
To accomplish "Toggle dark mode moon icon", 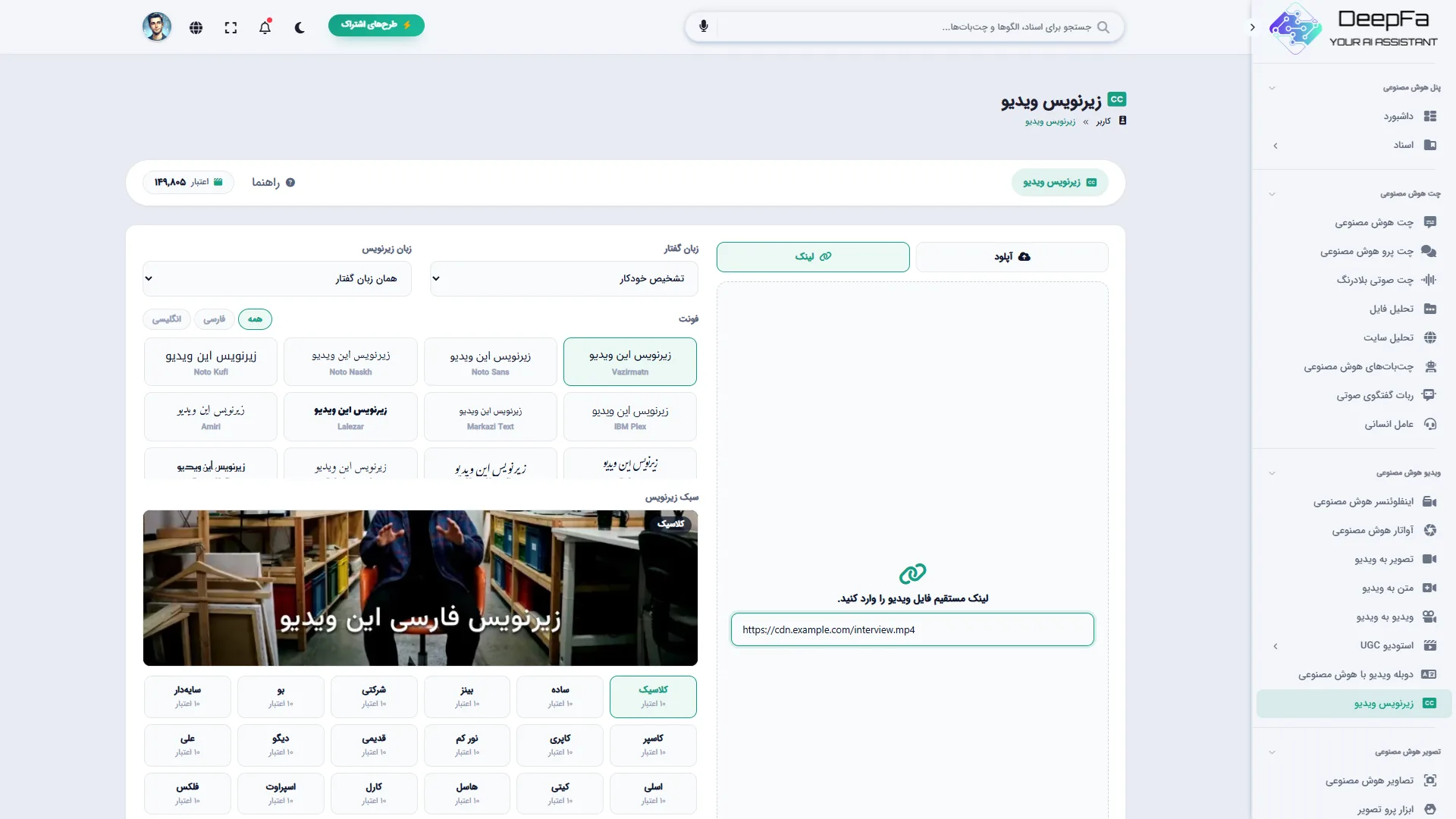I will click(x=300, y=27).
